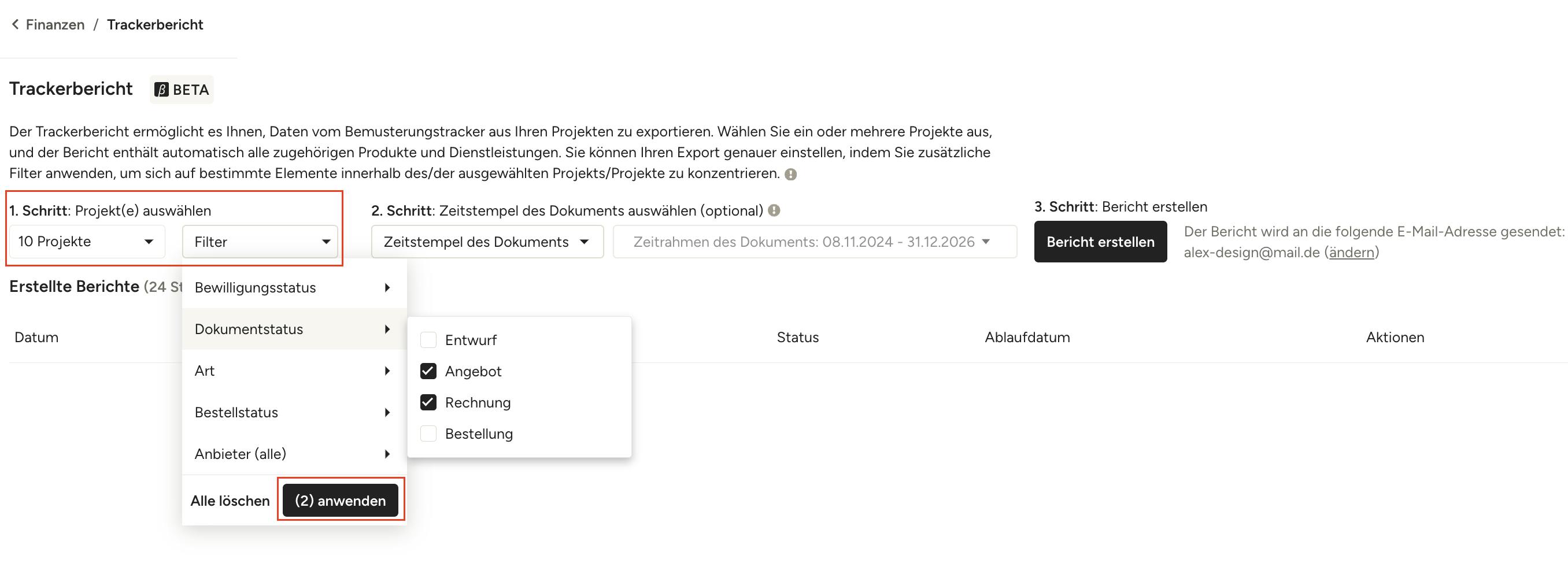The width and height of the screenshot is (1568, 578).
Task: Click the back chevron beside Finanzen
Action: (x=15, y=24)
